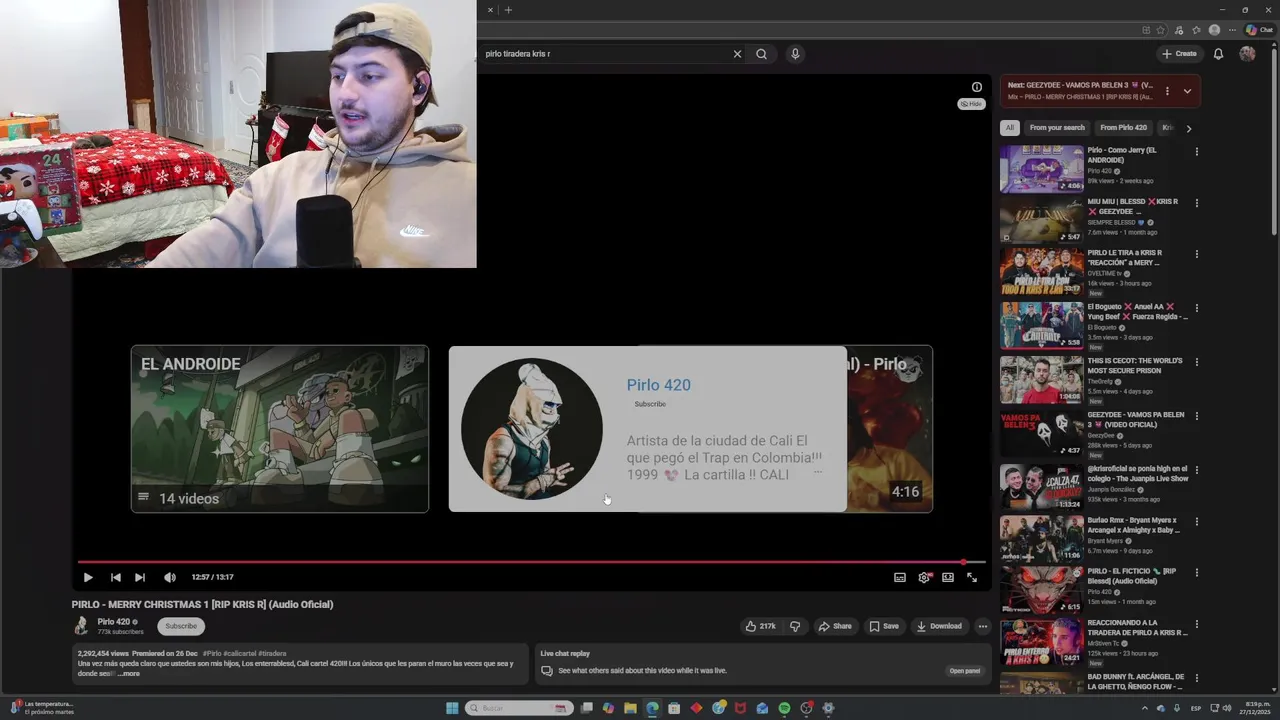This screenshot has width=1280, height=720.
Task: Open Pirlo 420 channel end card title
Action: pyautogui.click(x=658, y=385)
